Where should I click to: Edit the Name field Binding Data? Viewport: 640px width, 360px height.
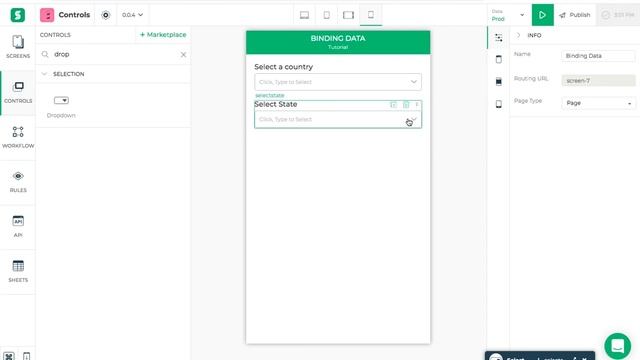click(598, 56)
